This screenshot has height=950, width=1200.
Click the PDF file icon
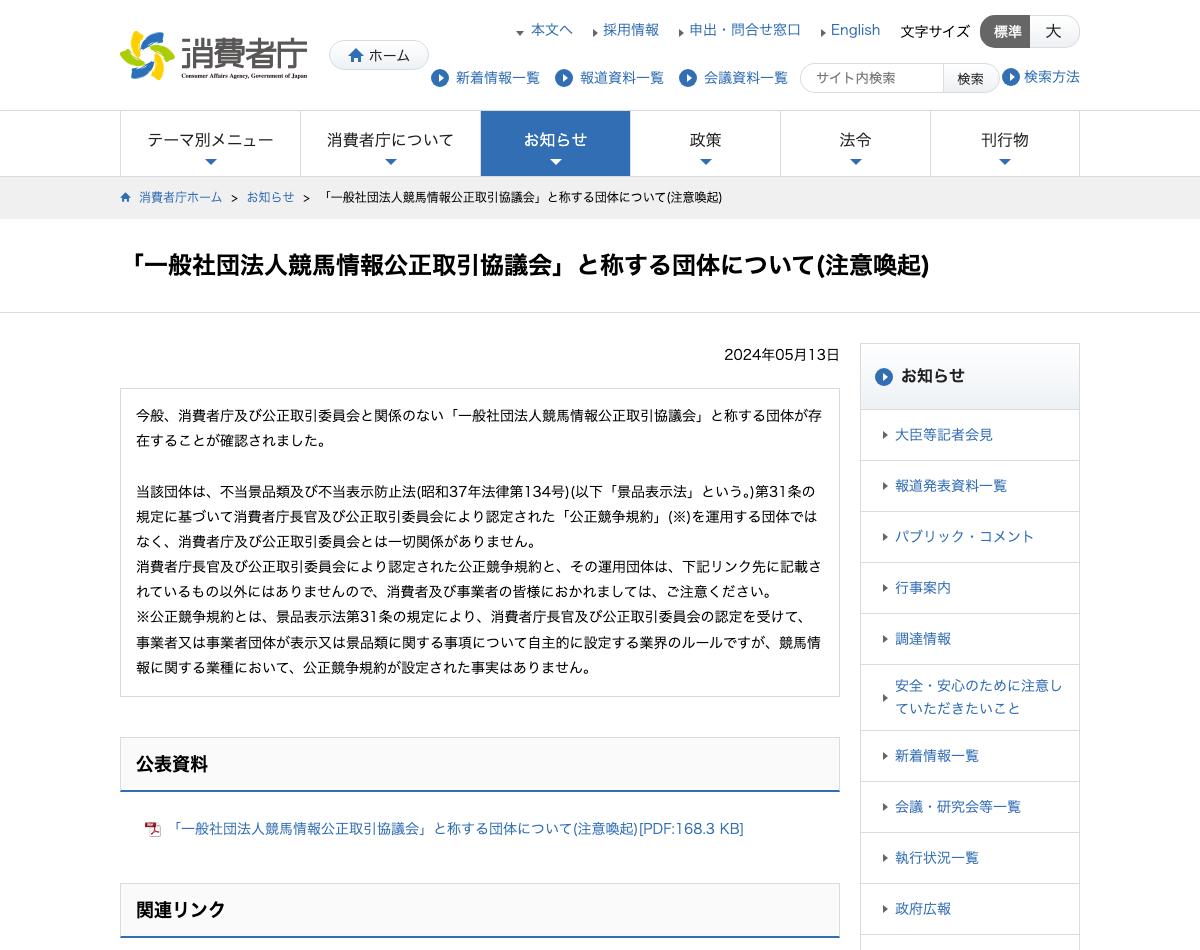point(153,829)
